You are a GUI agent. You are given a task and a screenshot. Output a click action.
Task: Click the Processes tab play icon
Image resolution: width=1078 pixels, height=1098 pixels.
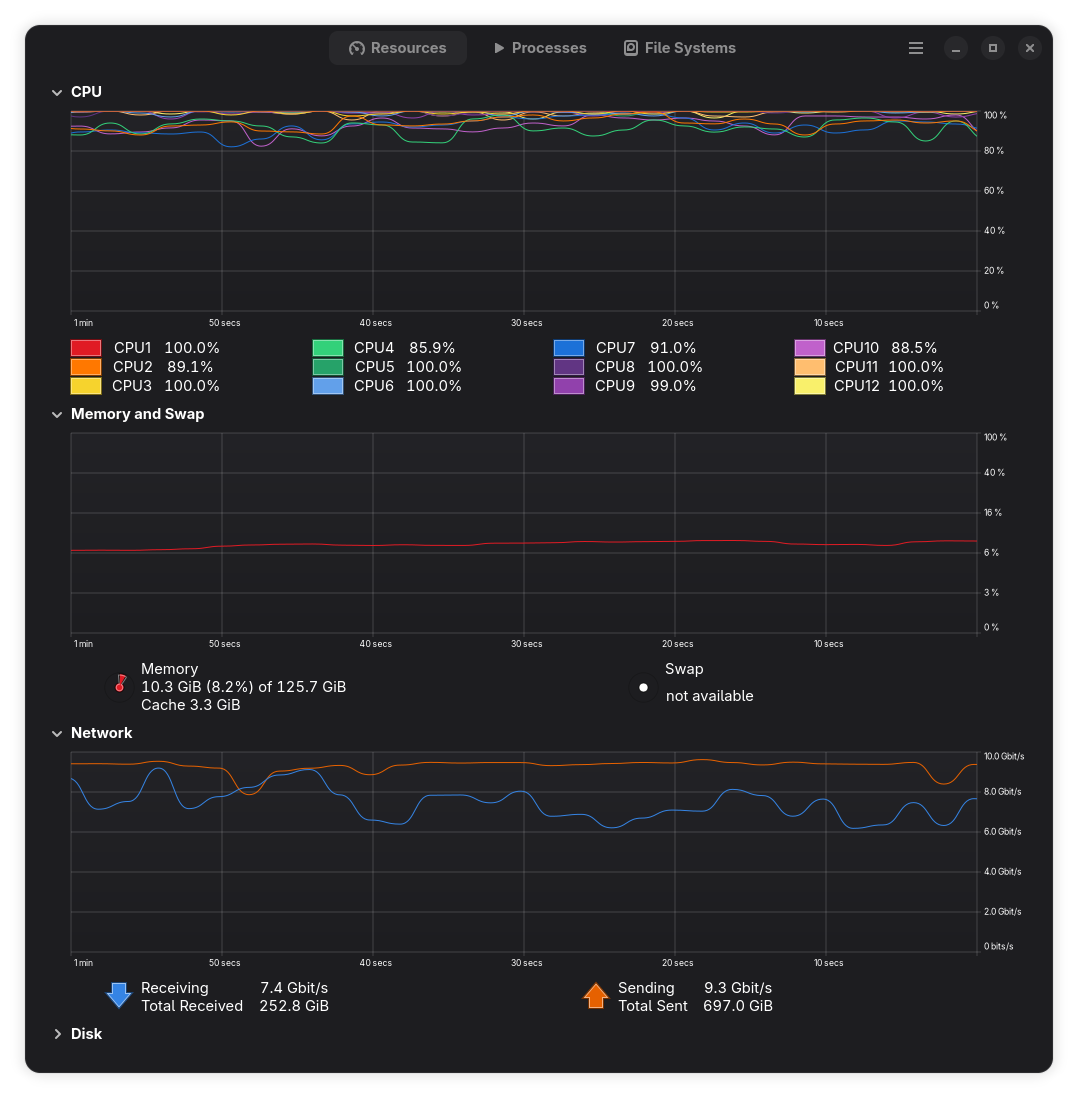499,48
